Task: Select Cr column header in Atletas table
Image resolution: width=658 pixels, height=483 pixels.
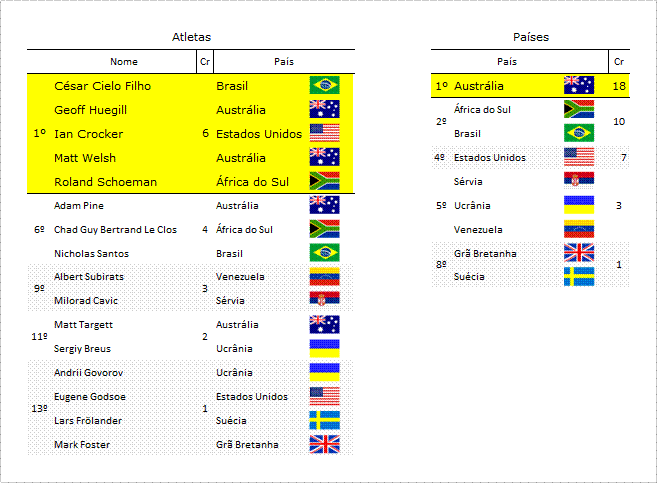Action: [205, 62]
